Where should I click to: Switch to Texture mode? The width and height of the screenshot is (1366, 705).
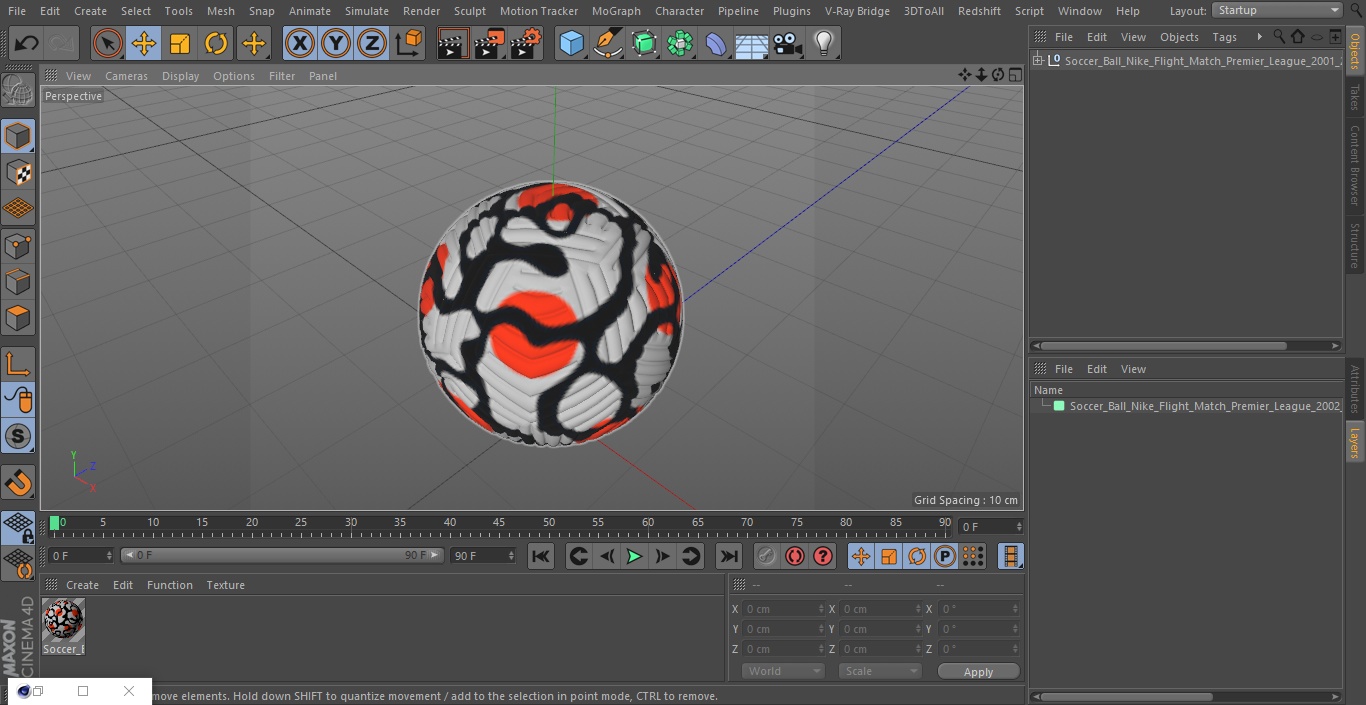pyautogui.click(x=18, y=173)
